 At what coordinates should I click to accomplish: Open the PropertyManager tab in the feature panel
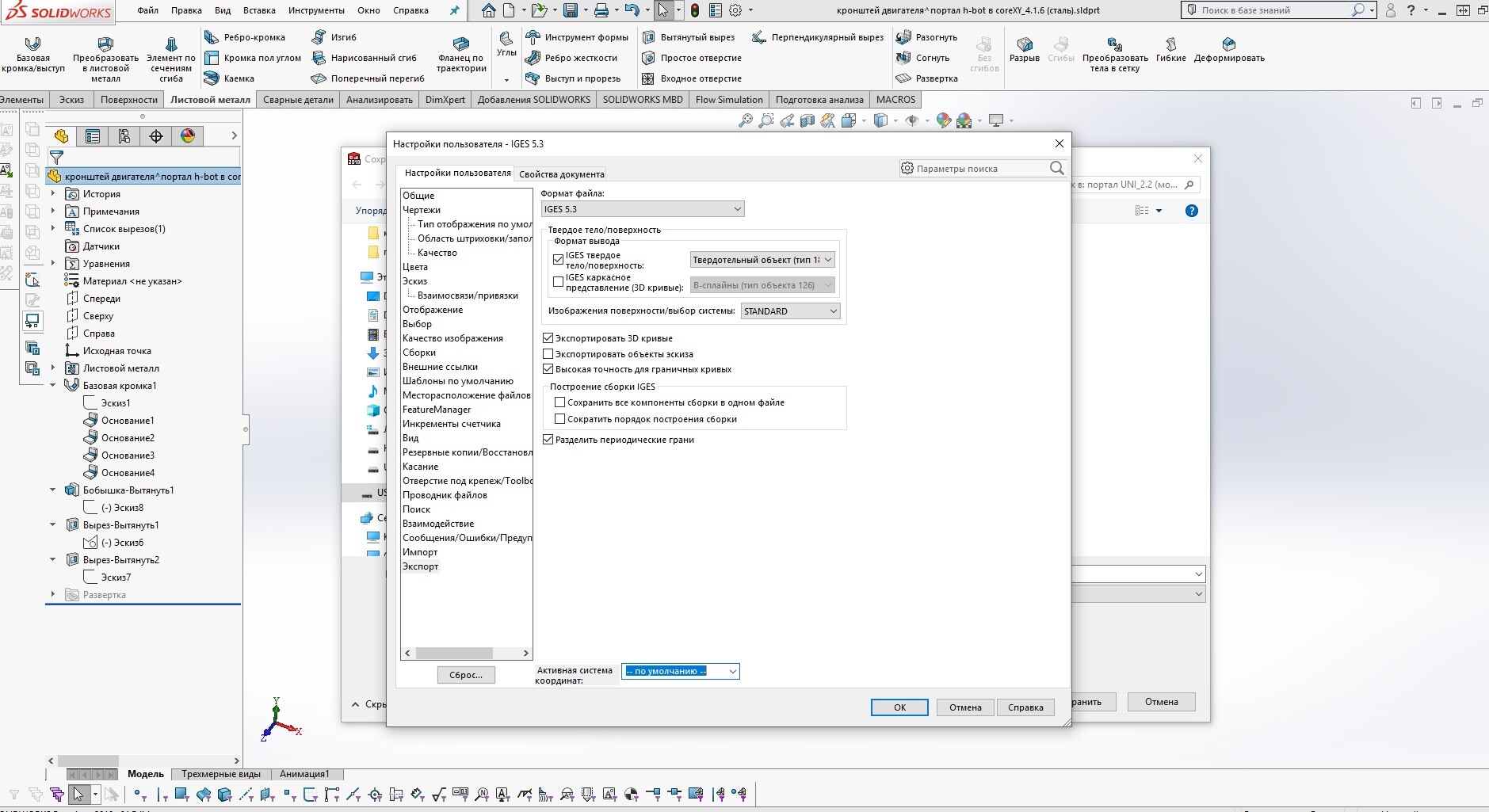(x=93, y=136)
